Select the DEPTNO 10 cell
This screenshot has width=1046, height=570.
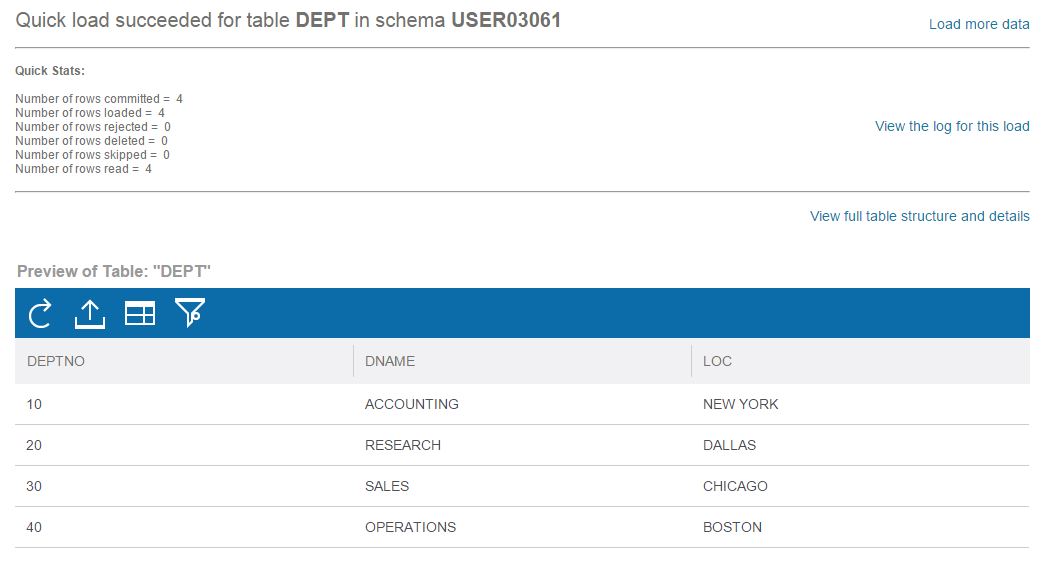pos(35,404)
